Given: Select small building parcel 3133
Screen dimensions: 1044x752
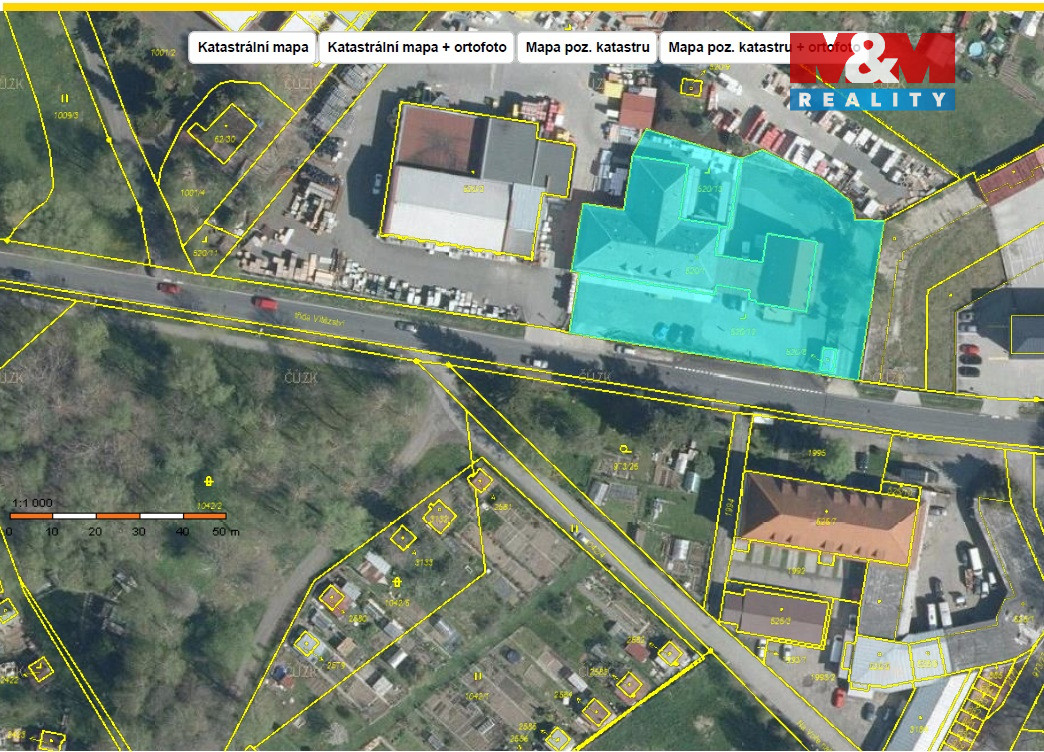Looking at the screenshot, I should 403,538.
